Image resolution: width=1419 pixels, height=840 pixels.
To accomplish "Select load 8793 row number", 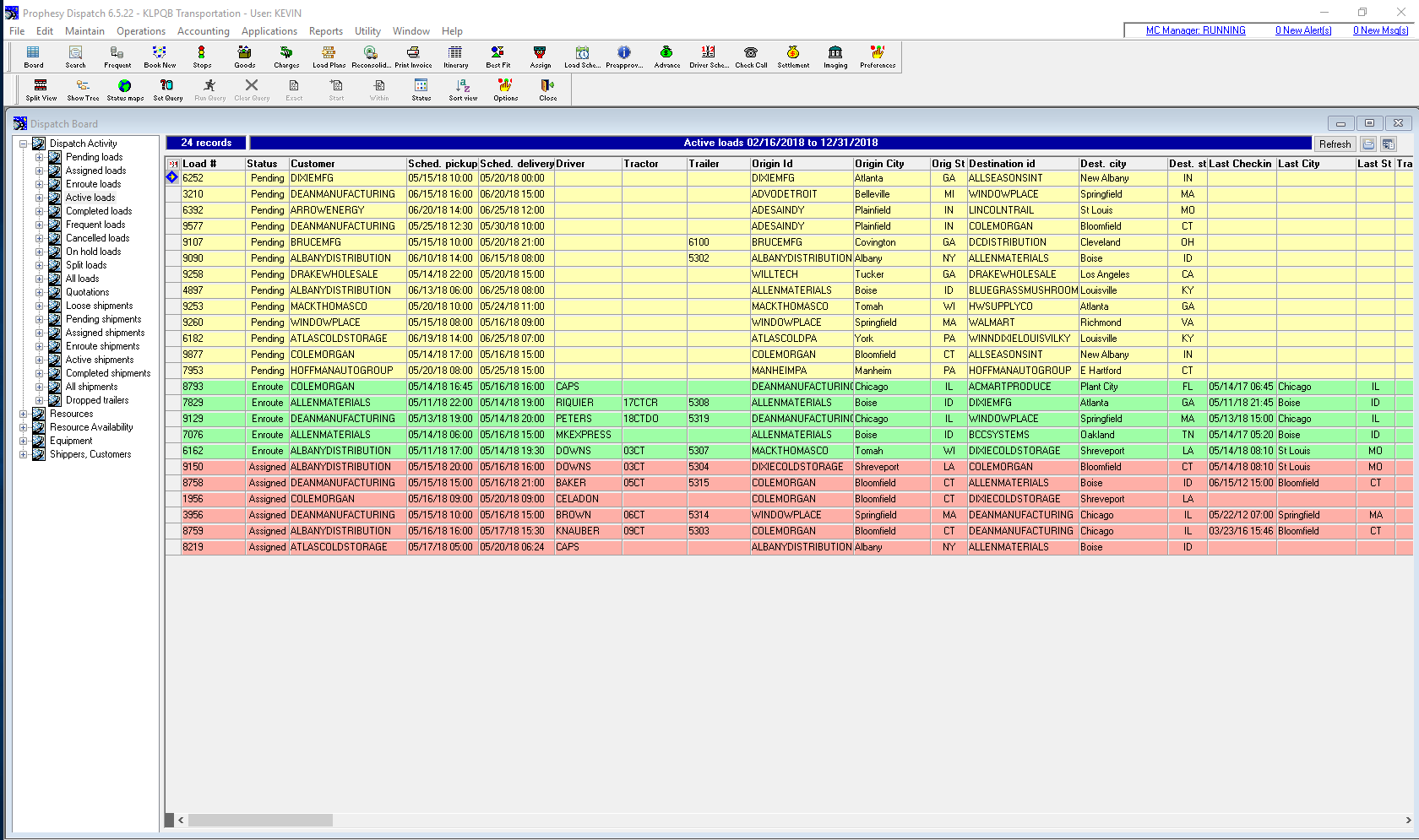I will [x=213, y=387].
